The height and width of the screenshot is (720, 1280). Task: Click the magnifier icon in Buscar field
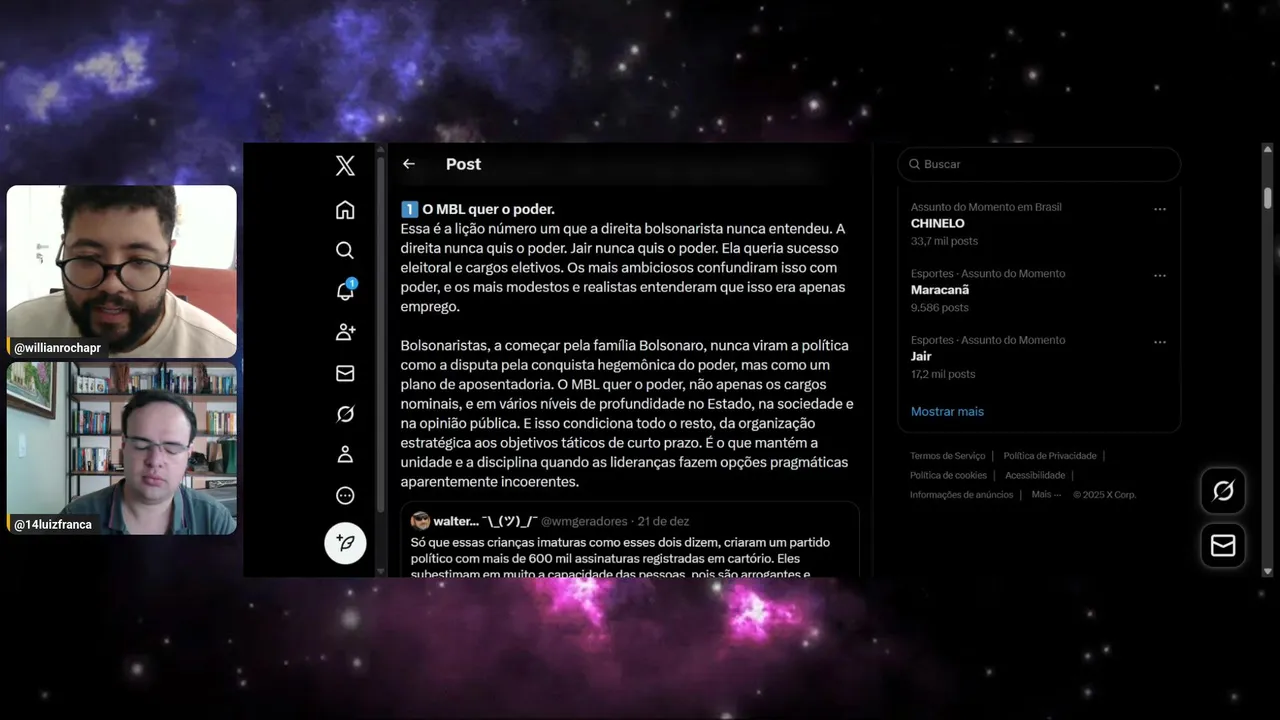[x=914, y=164]
